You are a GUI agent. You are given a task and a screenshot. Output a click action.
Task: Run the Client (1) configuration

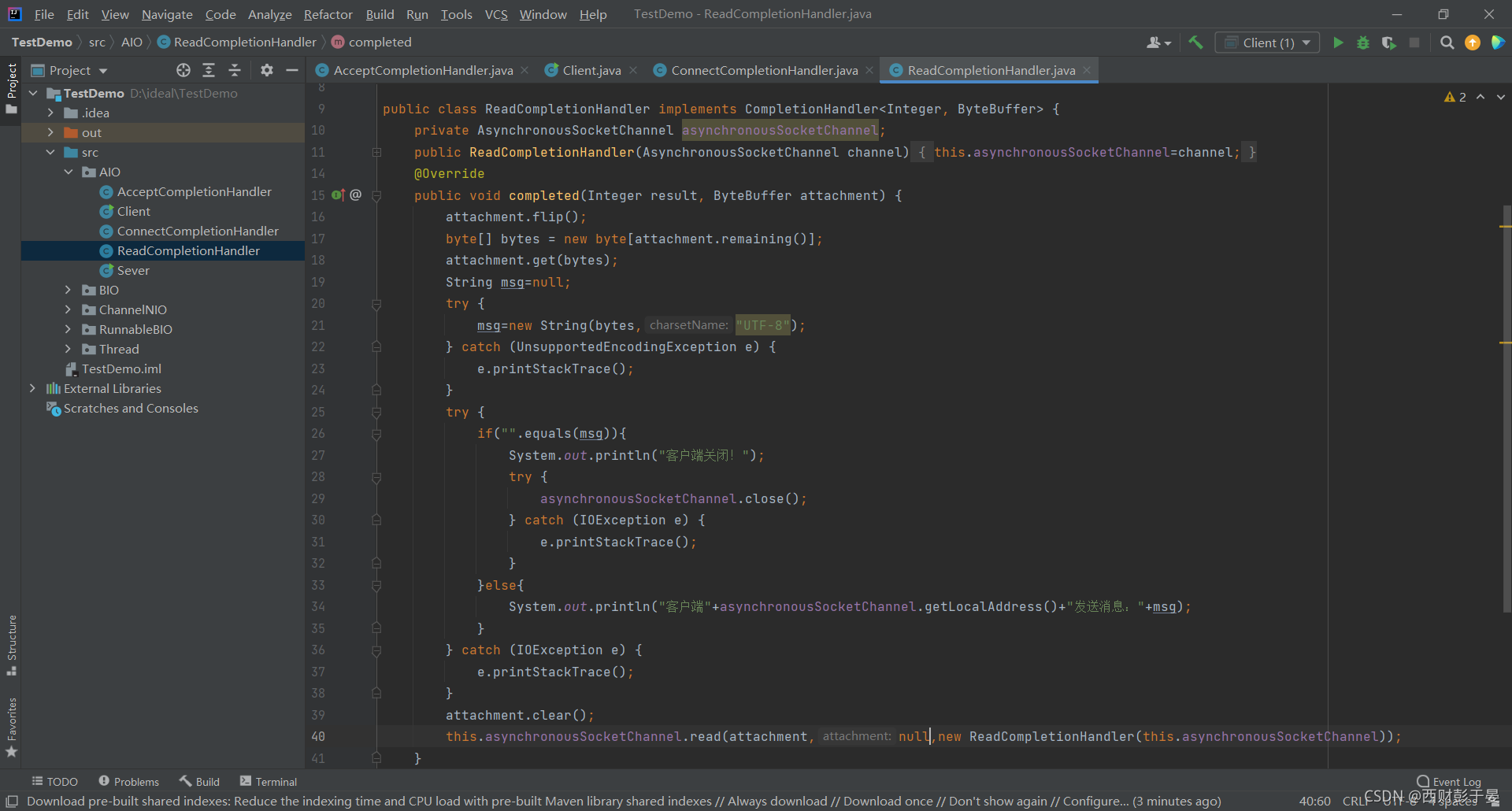(x=1338, y=43)
